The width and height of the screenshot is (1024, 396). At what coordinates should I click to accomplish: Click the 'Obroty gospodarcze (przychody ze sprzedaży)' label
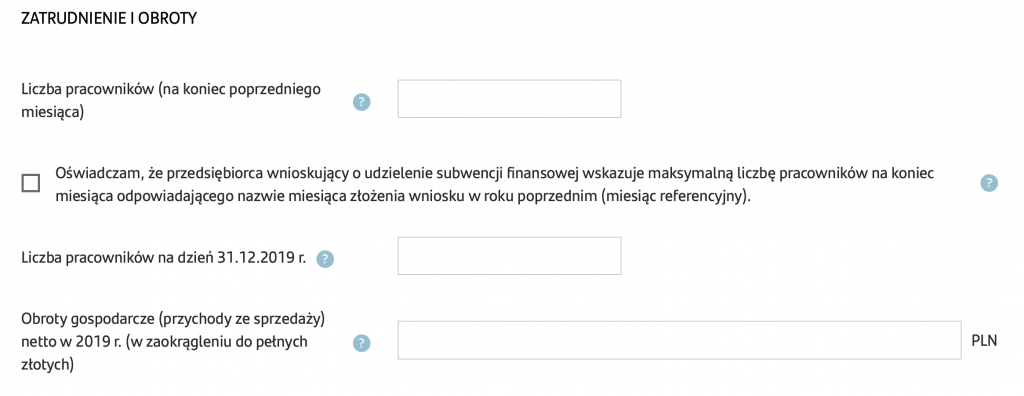click(x=173, y=320)
